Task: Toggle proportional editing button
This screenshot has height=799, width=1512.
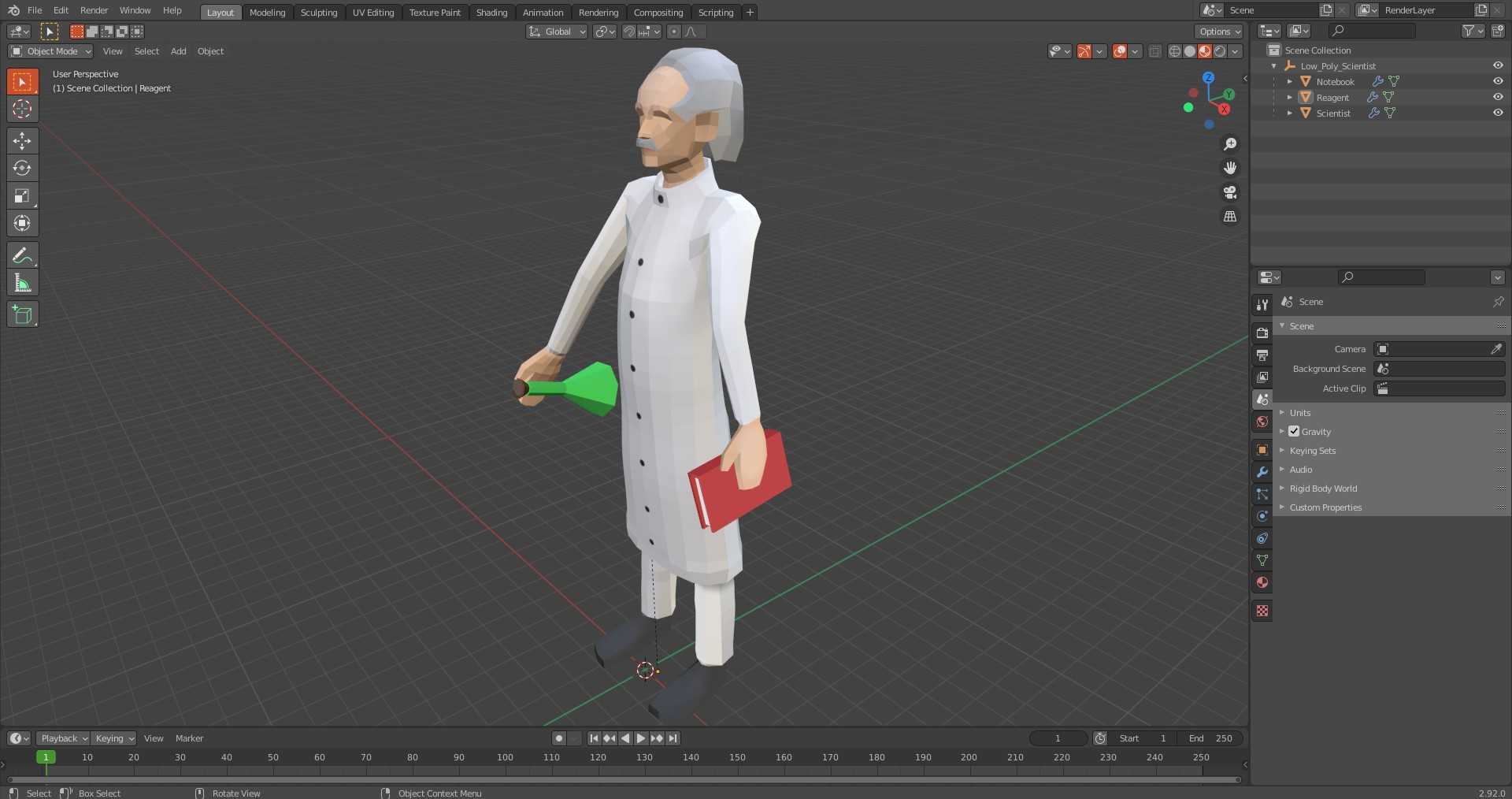Action: (673, 32)
